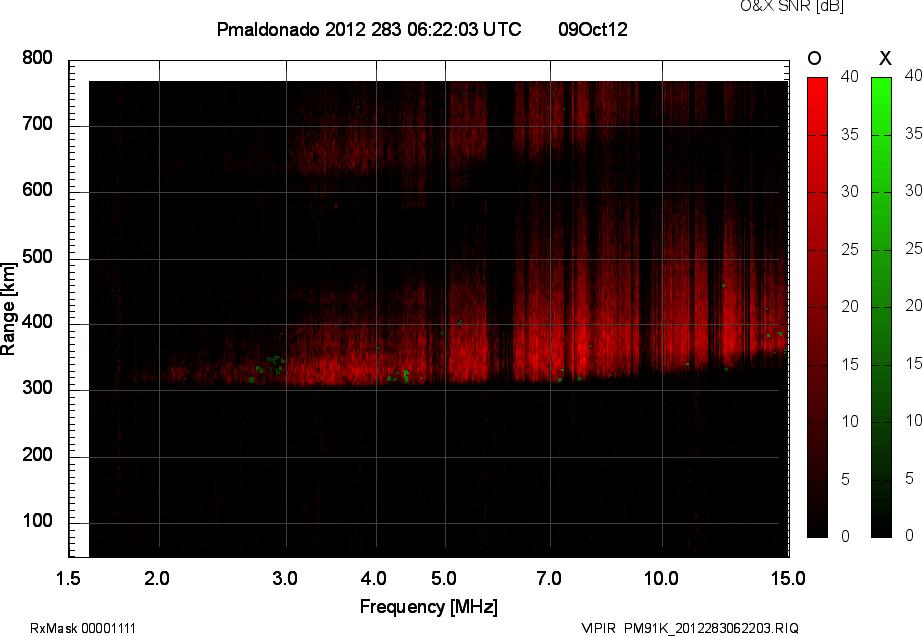Click the 5.0 frequency tick label
The width and height of the screenshot is (922, 636).
tap(443, 578)
